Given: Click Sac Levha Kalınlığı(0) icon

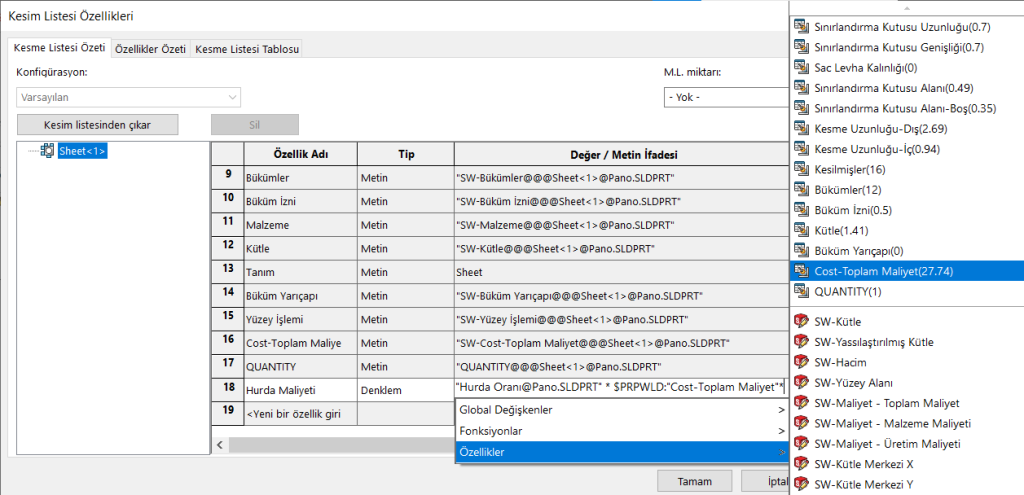Looking at the screenshot, I should click(800, 67).
